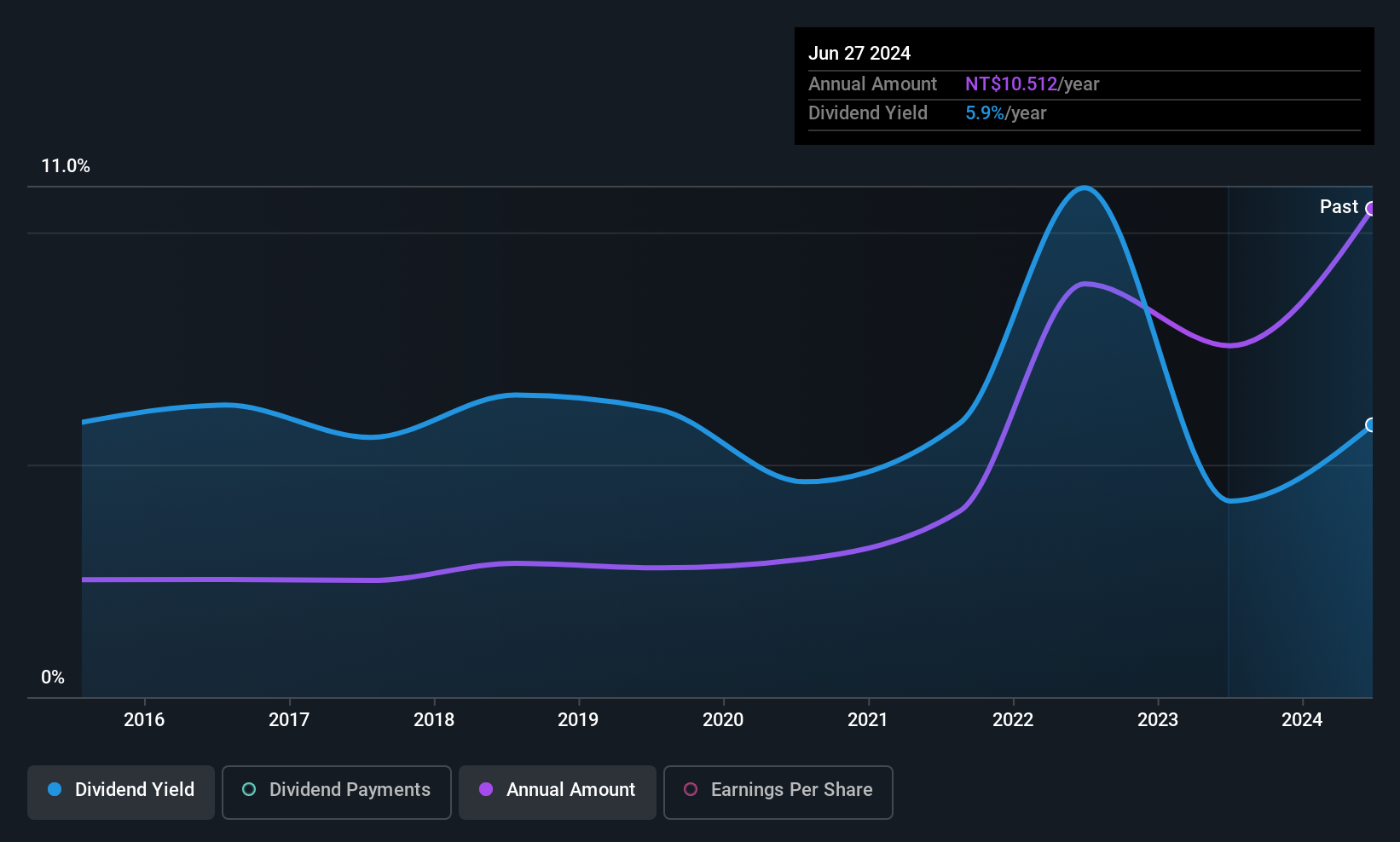Click the Dividend Yield tooltip label
The image size is (1400, 842).
pyautogui.click(x=868, y=113)
